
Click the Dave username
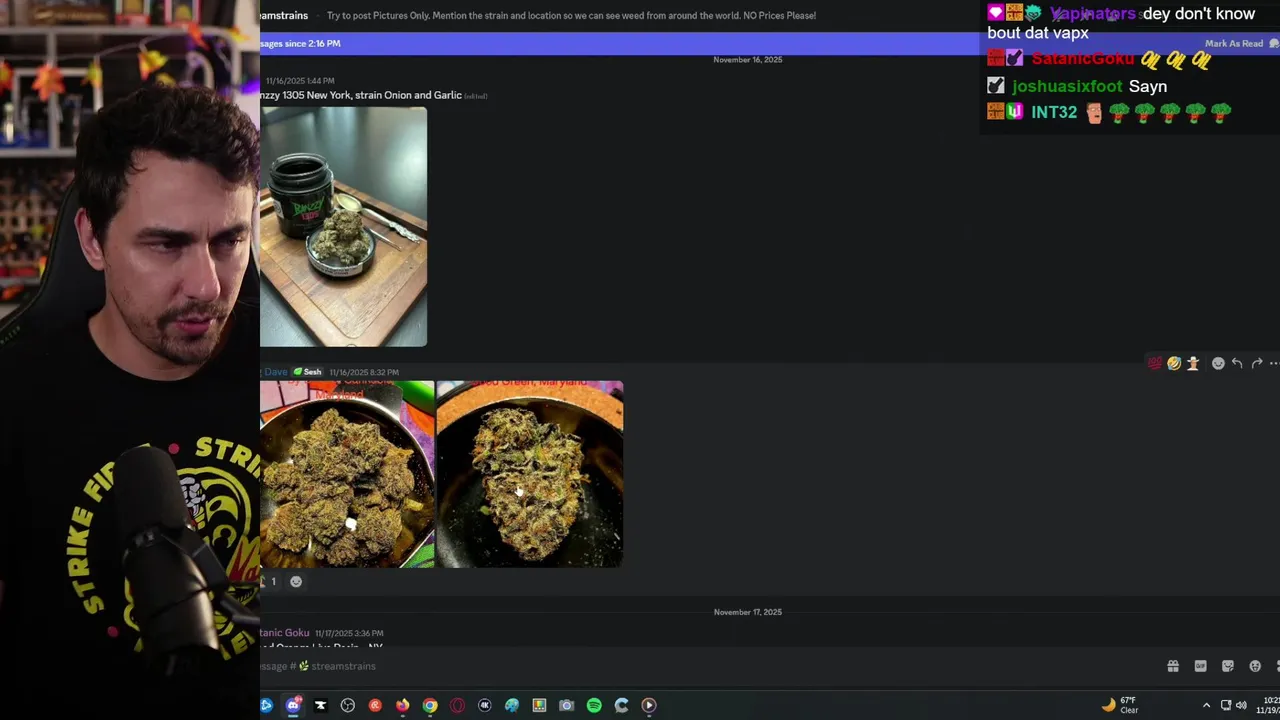[x=274, y=372]
